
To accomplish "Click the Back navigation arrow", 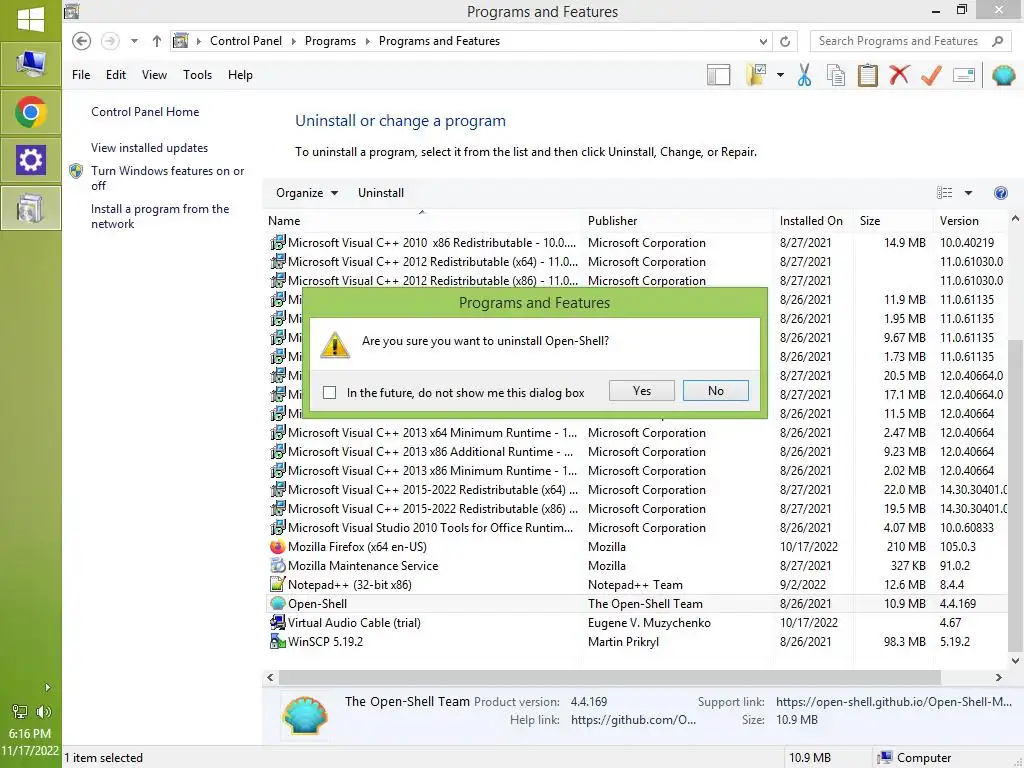I will pos(81,41).
